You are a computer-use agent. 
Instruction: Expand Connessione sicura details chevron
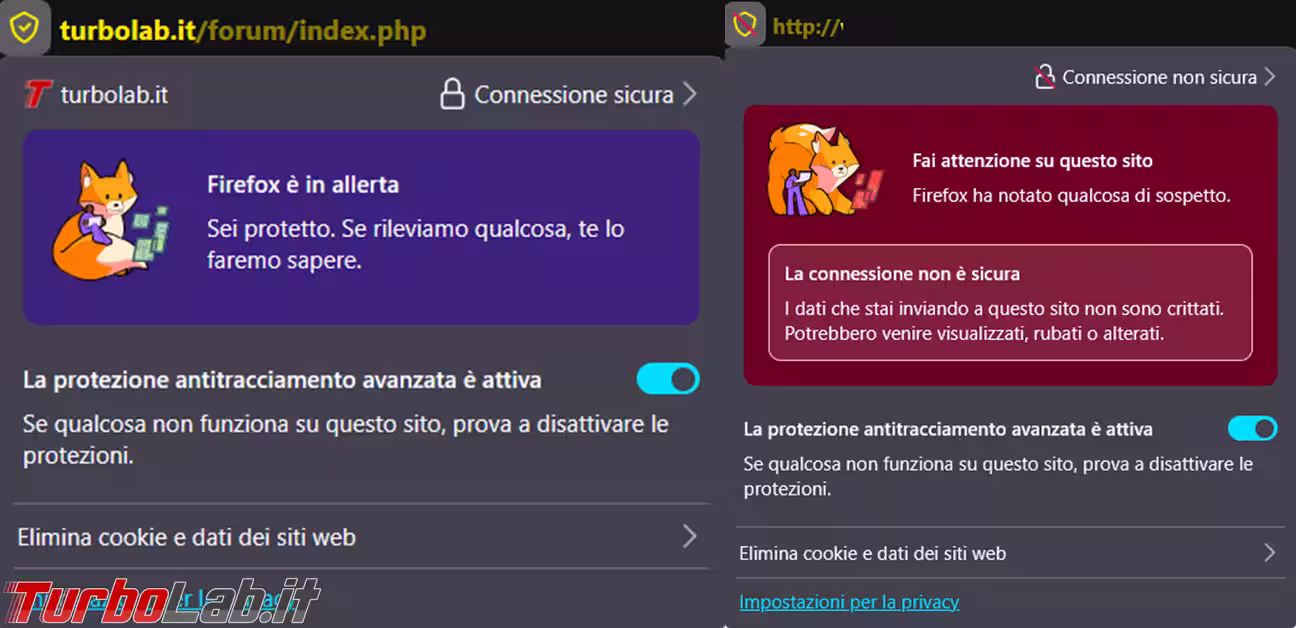pos(689,95)
